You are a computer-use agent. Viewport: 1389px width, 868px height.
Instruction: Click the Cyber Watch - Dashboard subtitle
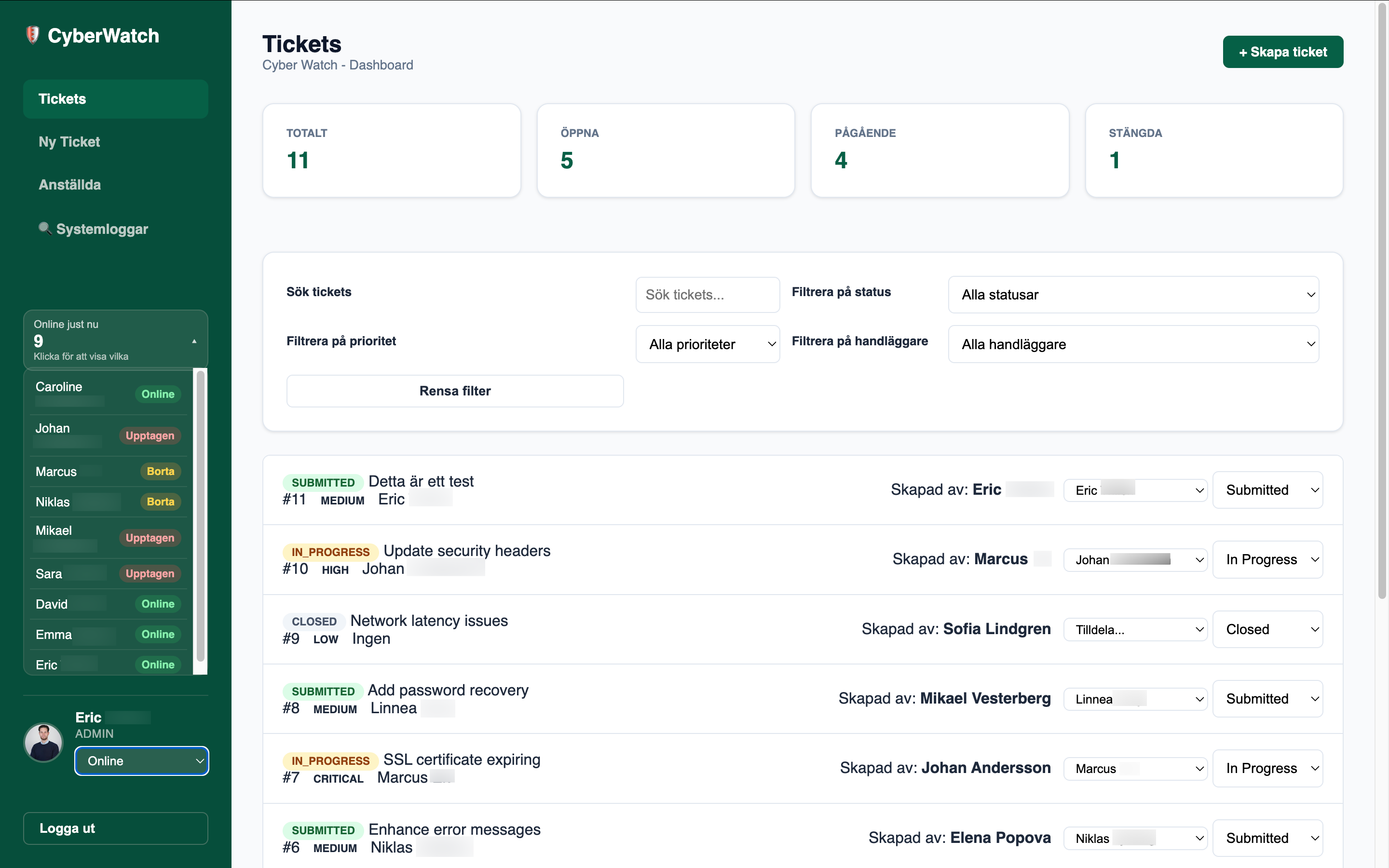[338, 65]
